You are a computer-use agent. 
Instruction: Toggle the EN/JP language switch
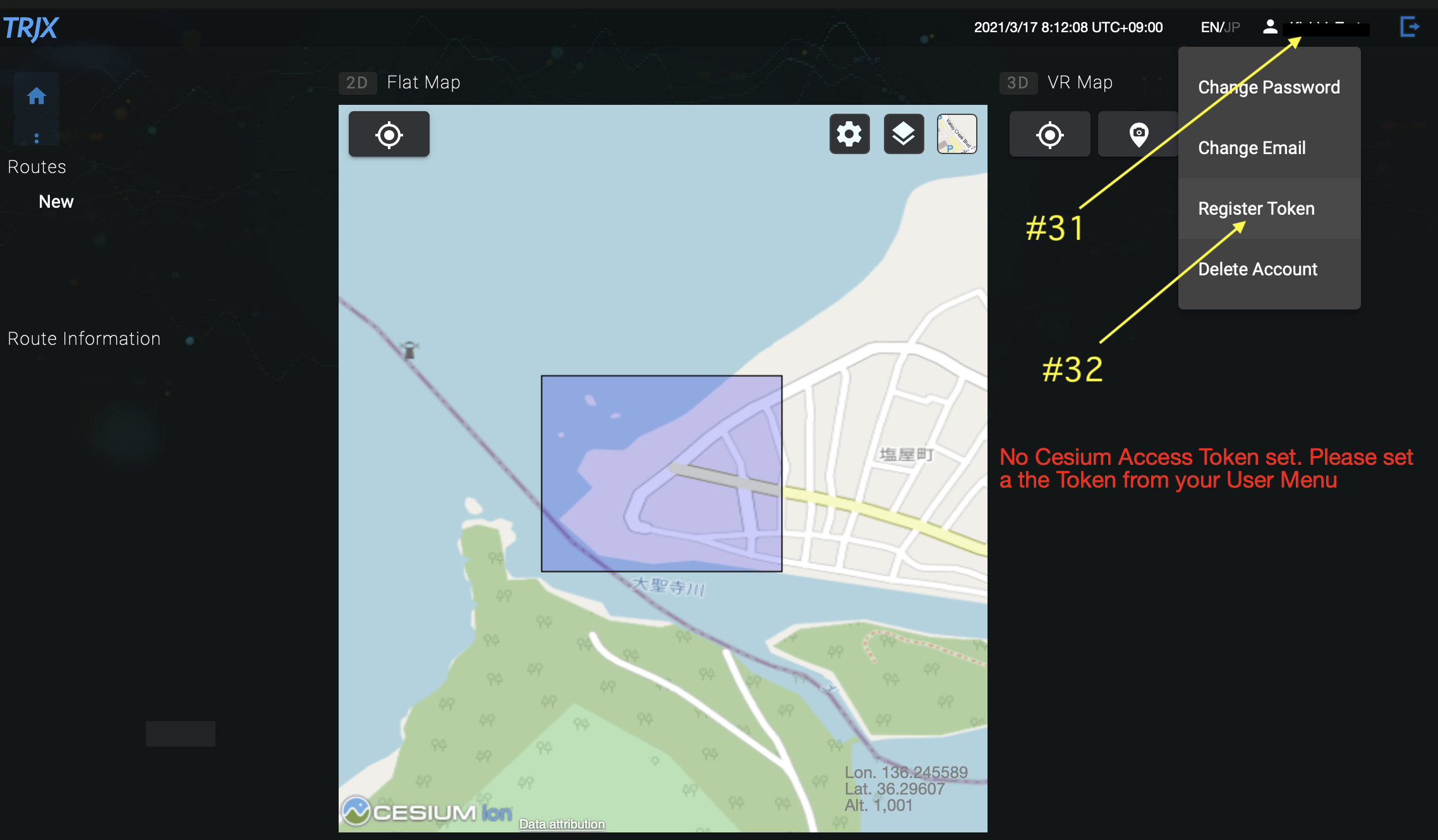click(x=1220, y=27)
